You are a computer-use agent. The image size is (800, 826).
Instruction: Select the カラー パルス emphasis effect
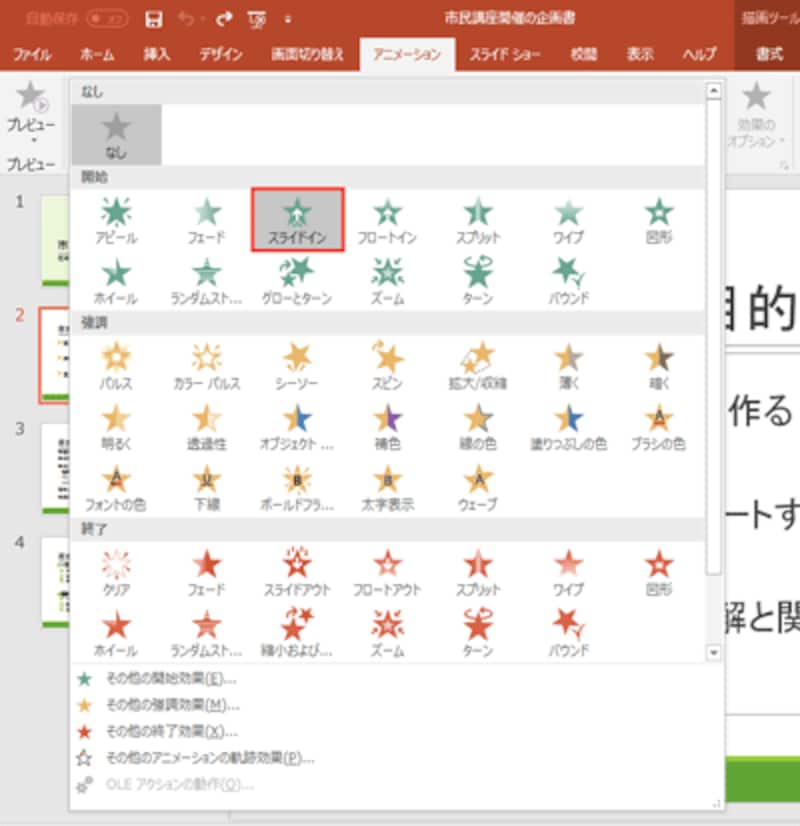pos(206,366)
